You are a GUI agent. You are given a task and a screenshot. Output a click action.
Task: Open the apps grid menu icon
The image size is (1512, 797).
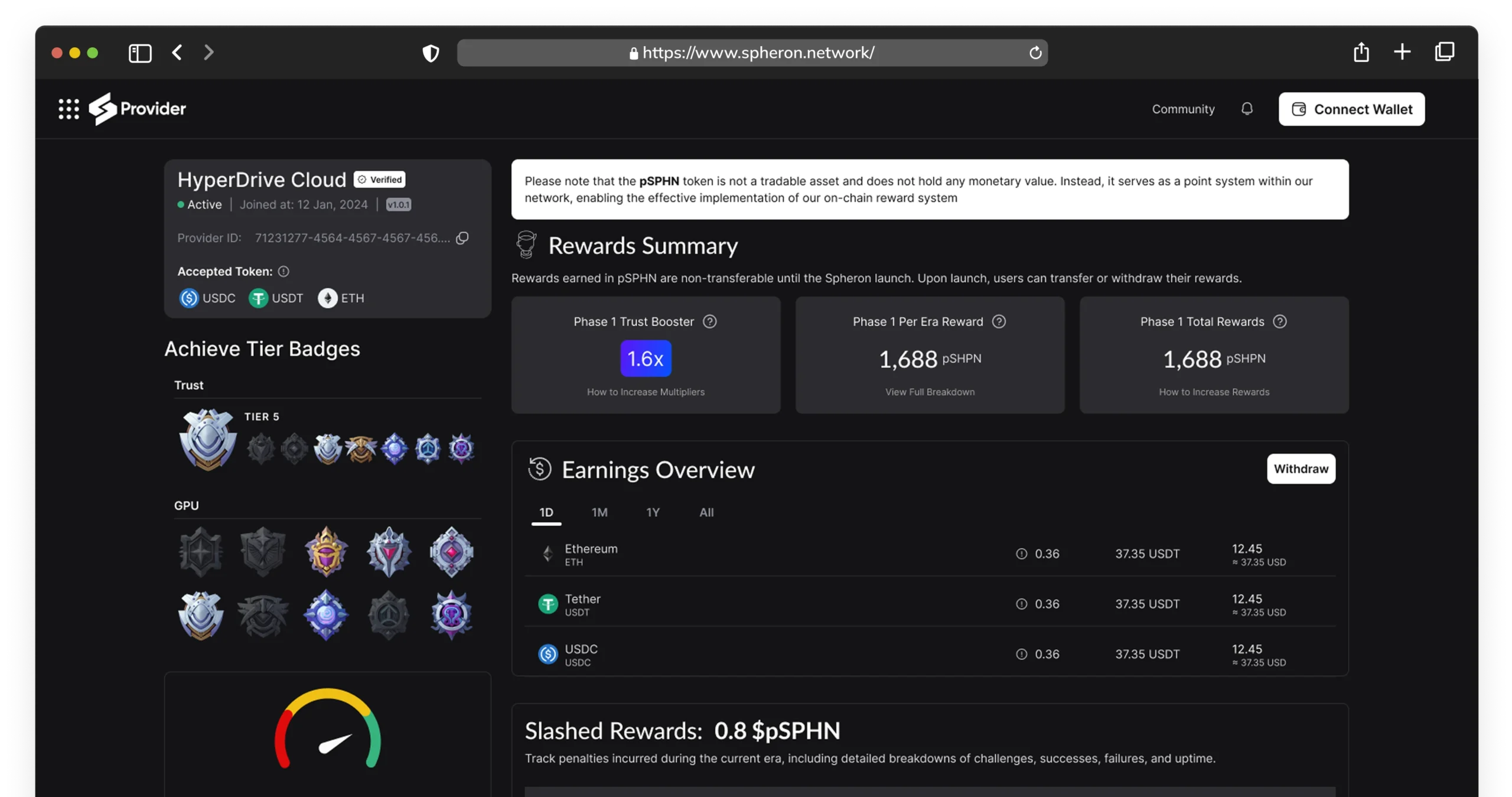[x=69, y=109]
